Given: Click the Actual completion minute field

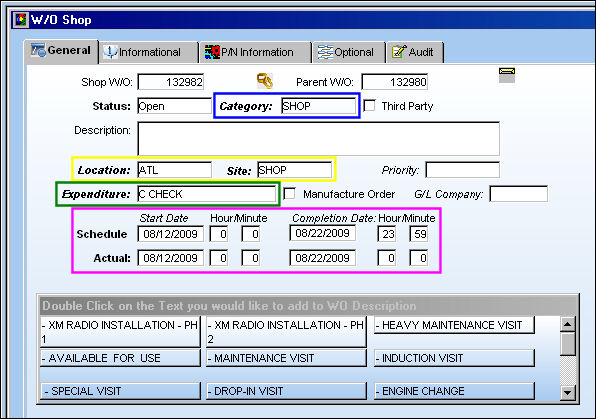Looking at the screenshot, I should click(x=418, y=258).
